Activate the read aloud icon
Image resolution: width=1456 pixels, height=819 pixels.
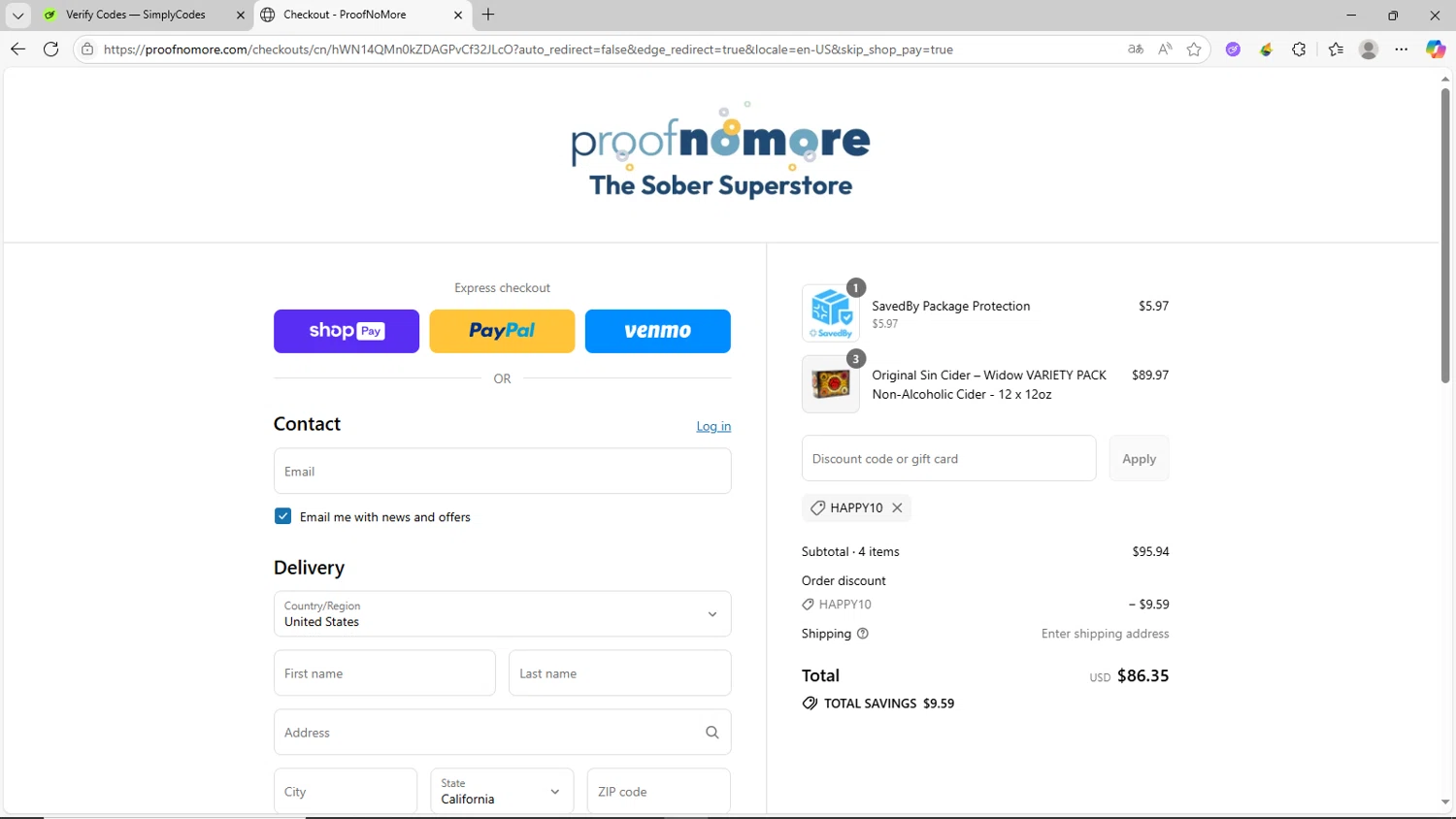click(x=1165, y=49)
